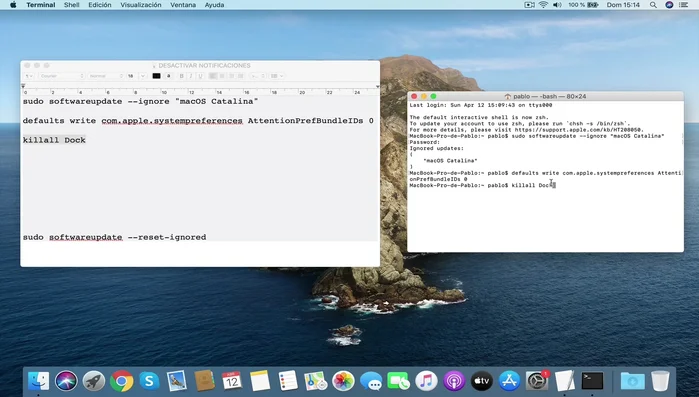Open Siri from the menu bar
Image resolution: width=699 pixels, height=397 pixels.
(669, 5)
